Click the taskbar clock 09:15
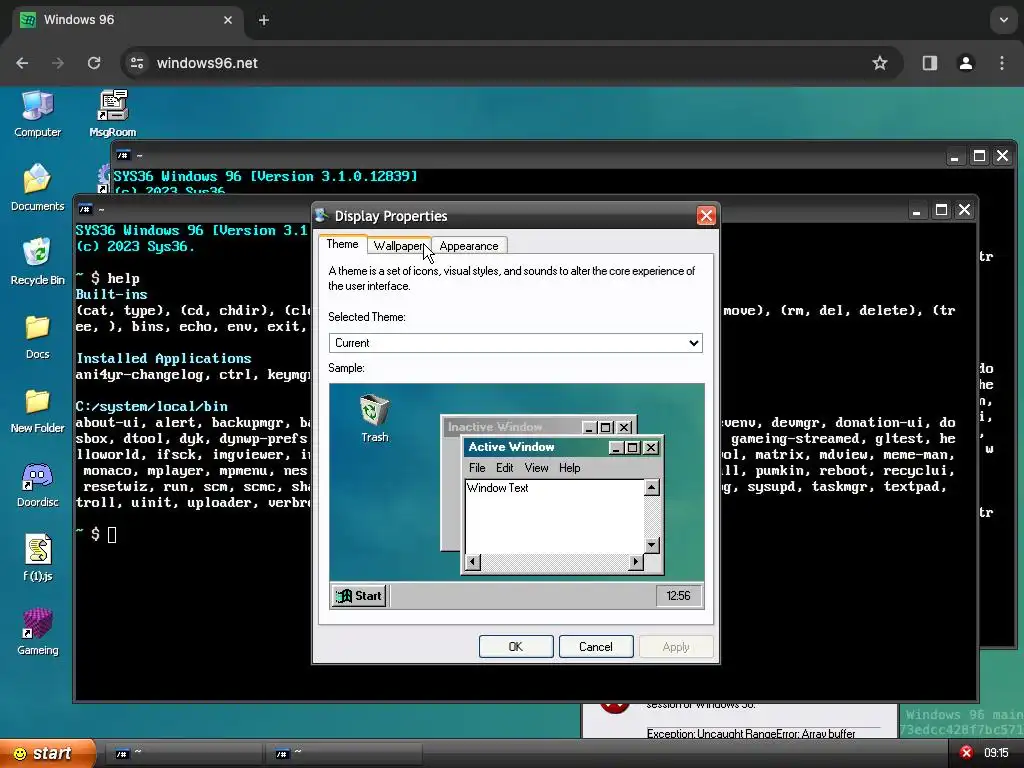 (996, 753)
